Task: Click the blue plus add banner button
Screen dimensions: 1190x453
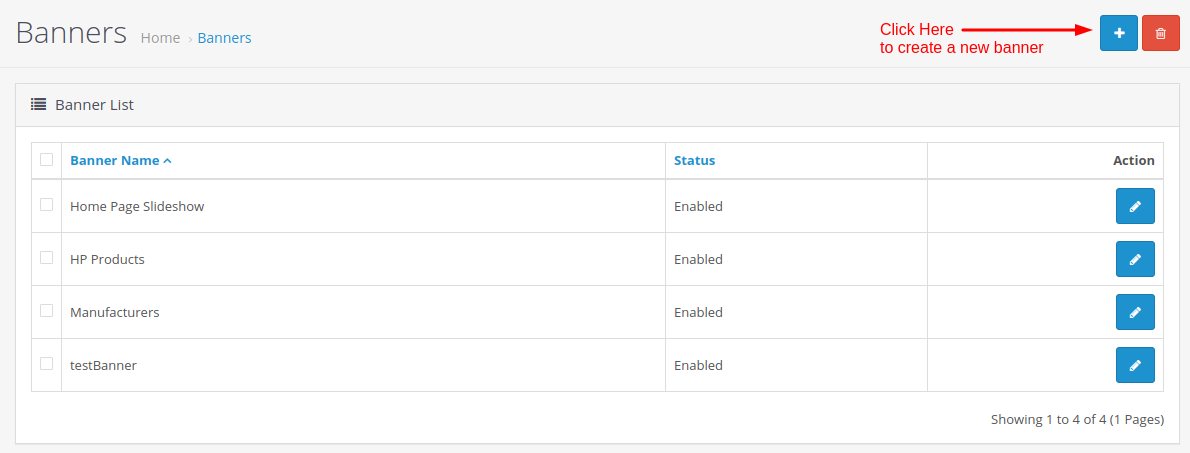Action: [1119, 33]
